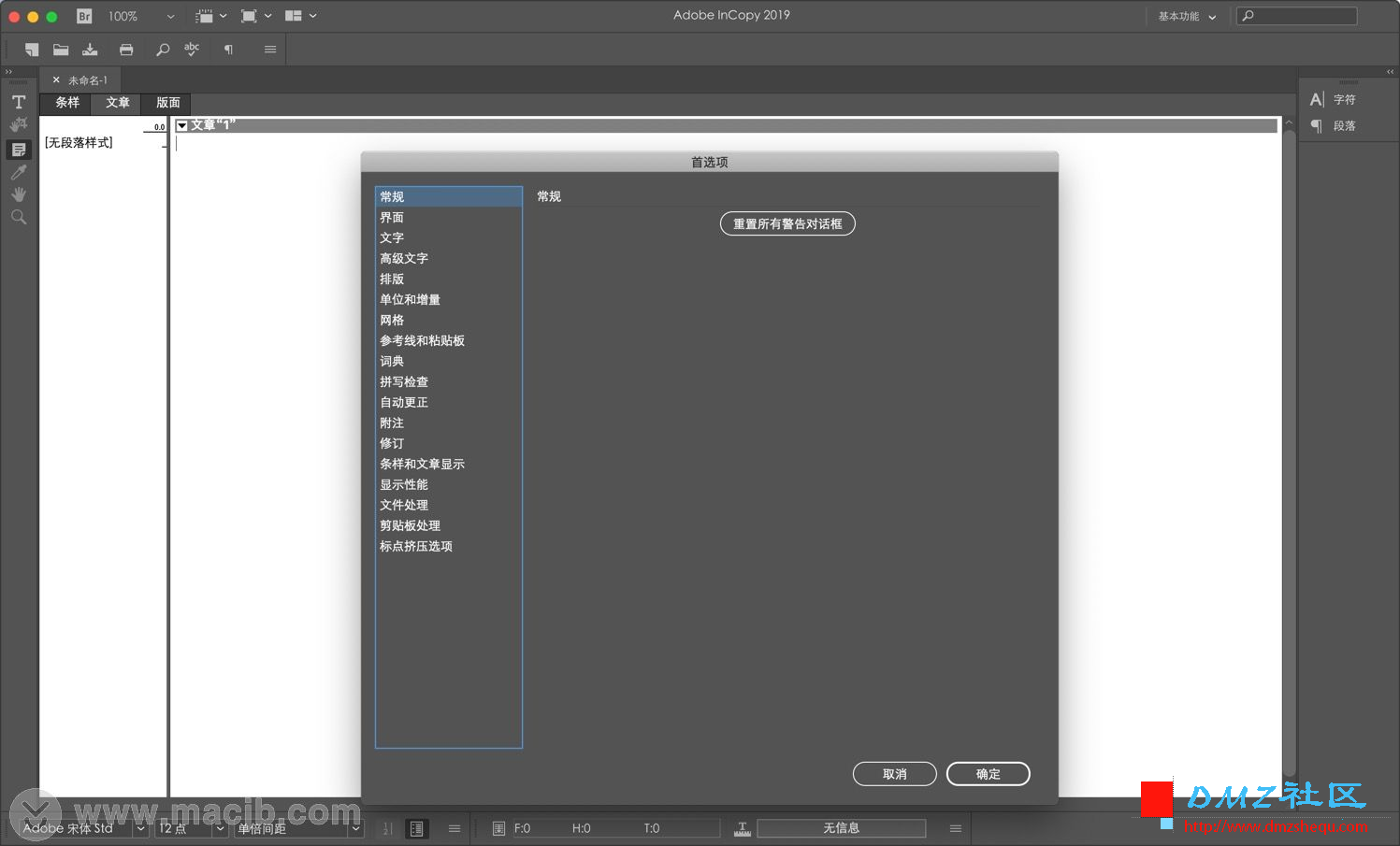
Task: Select the Eyedropper tool
Action: click(x=19, y=172)
